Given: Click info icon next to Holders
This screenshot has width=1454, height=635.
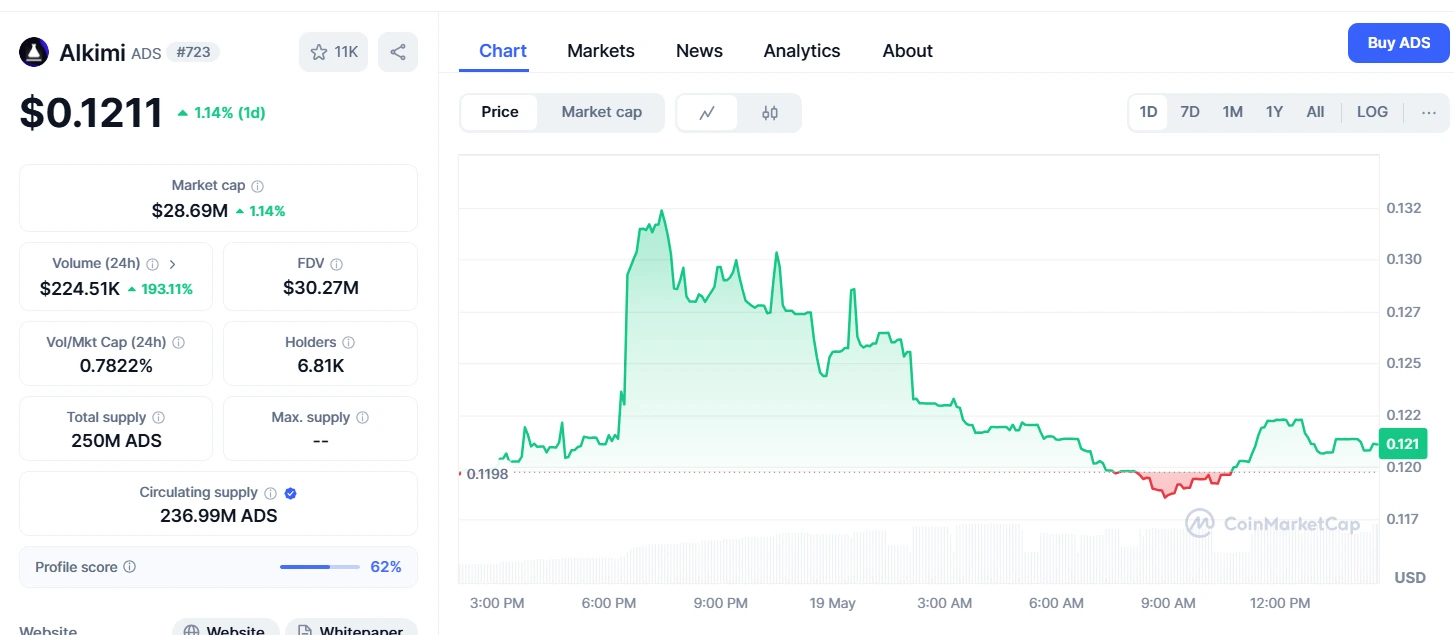Looking at the screenshot, I should [347, 342].
